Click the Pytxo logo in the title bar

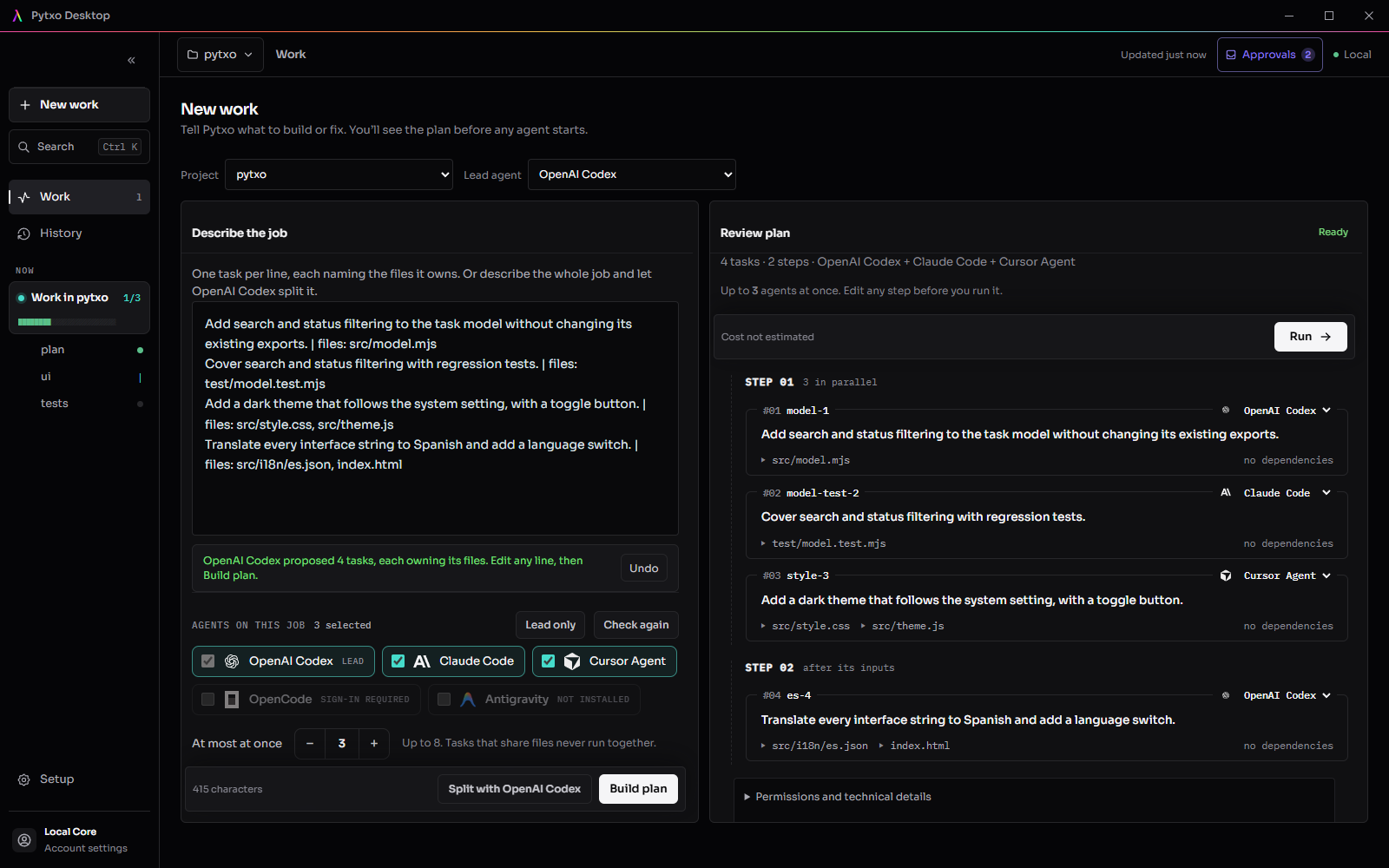(x=16, y=16)
